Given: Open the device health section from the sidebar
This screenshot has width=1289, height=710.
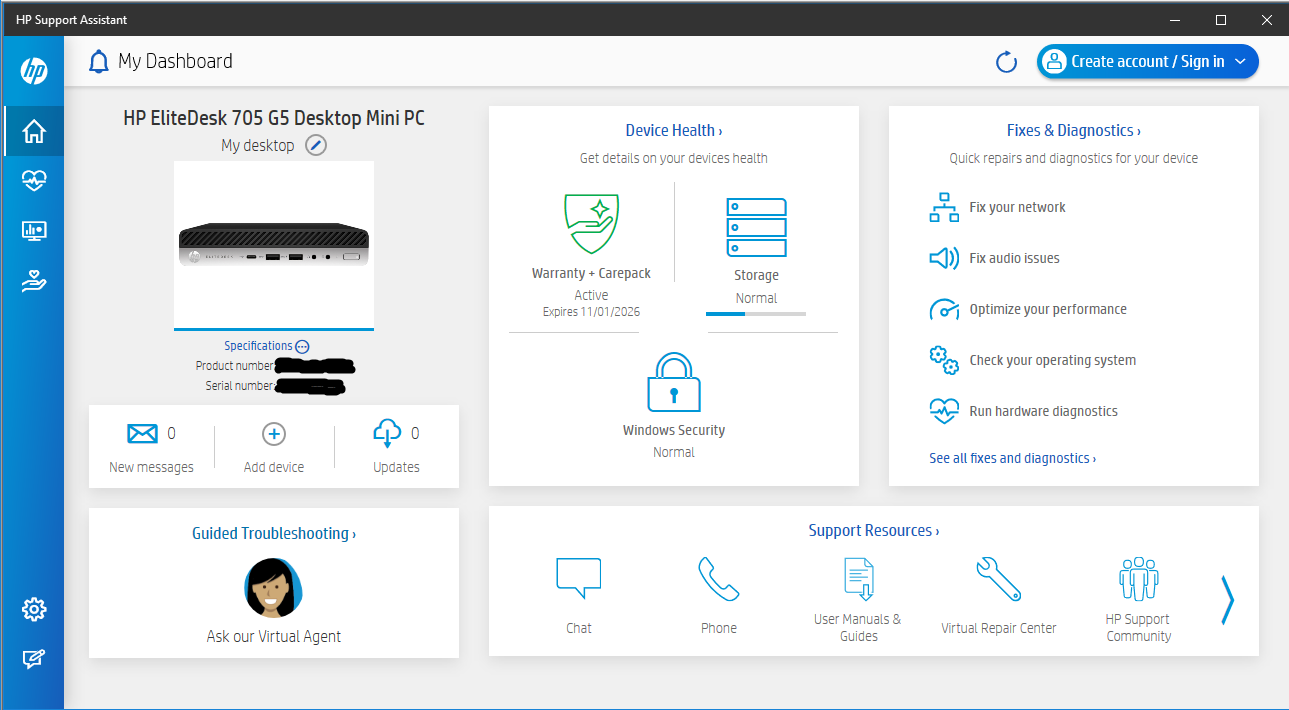Looking at the screenshot, I should [x=33, y=181].
